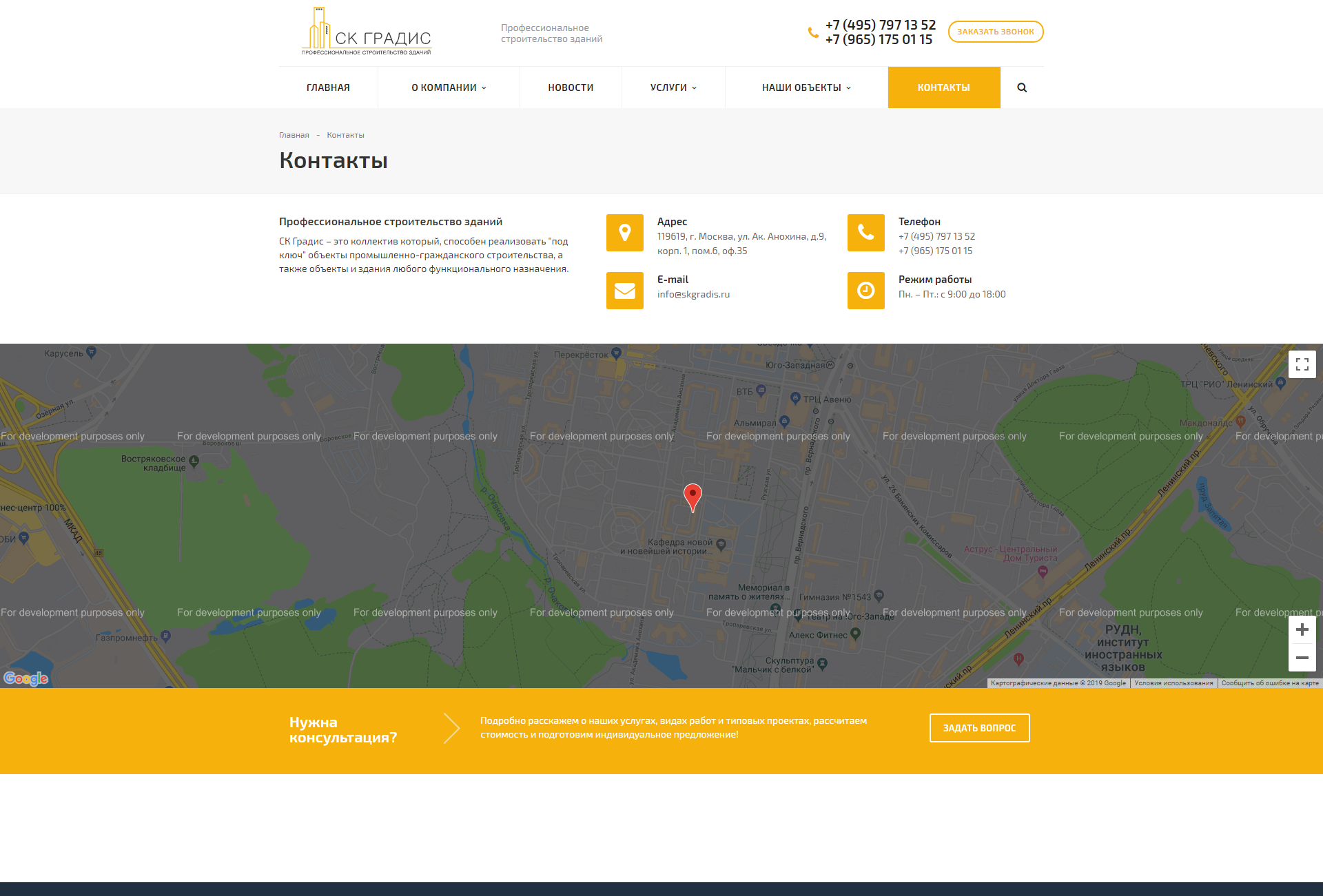Click the map zoom in button

pyautogui.click(x=1300, y=628)
